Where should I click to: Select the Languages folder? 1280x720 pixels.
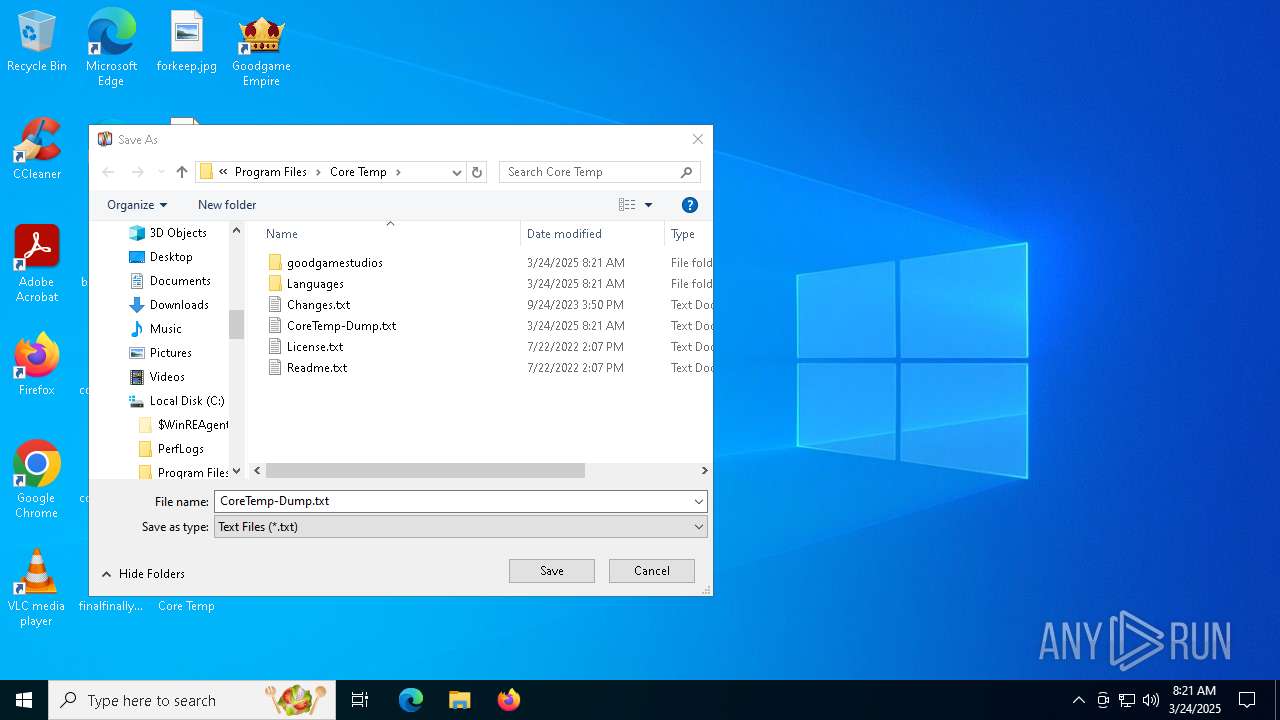click(305, 284)
